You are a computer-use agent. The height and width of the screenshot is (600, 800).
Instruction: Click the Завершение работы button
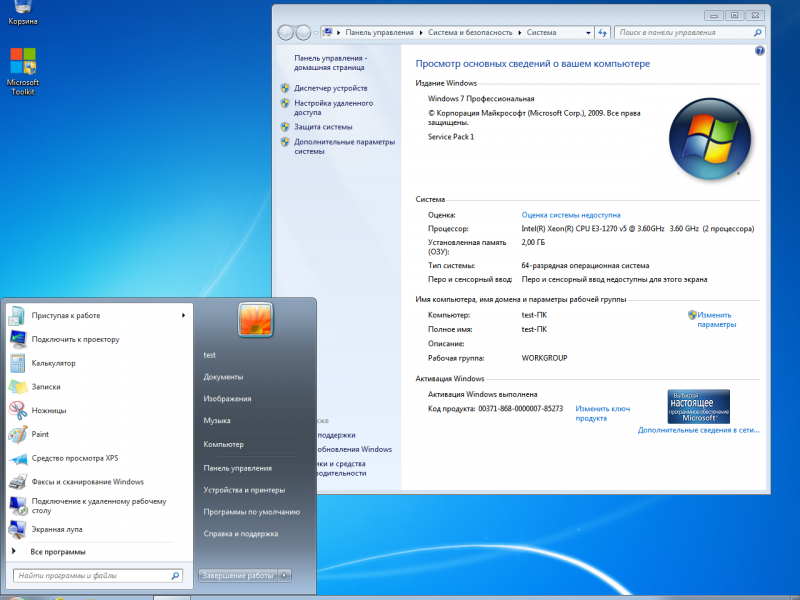tap(238, 576)
